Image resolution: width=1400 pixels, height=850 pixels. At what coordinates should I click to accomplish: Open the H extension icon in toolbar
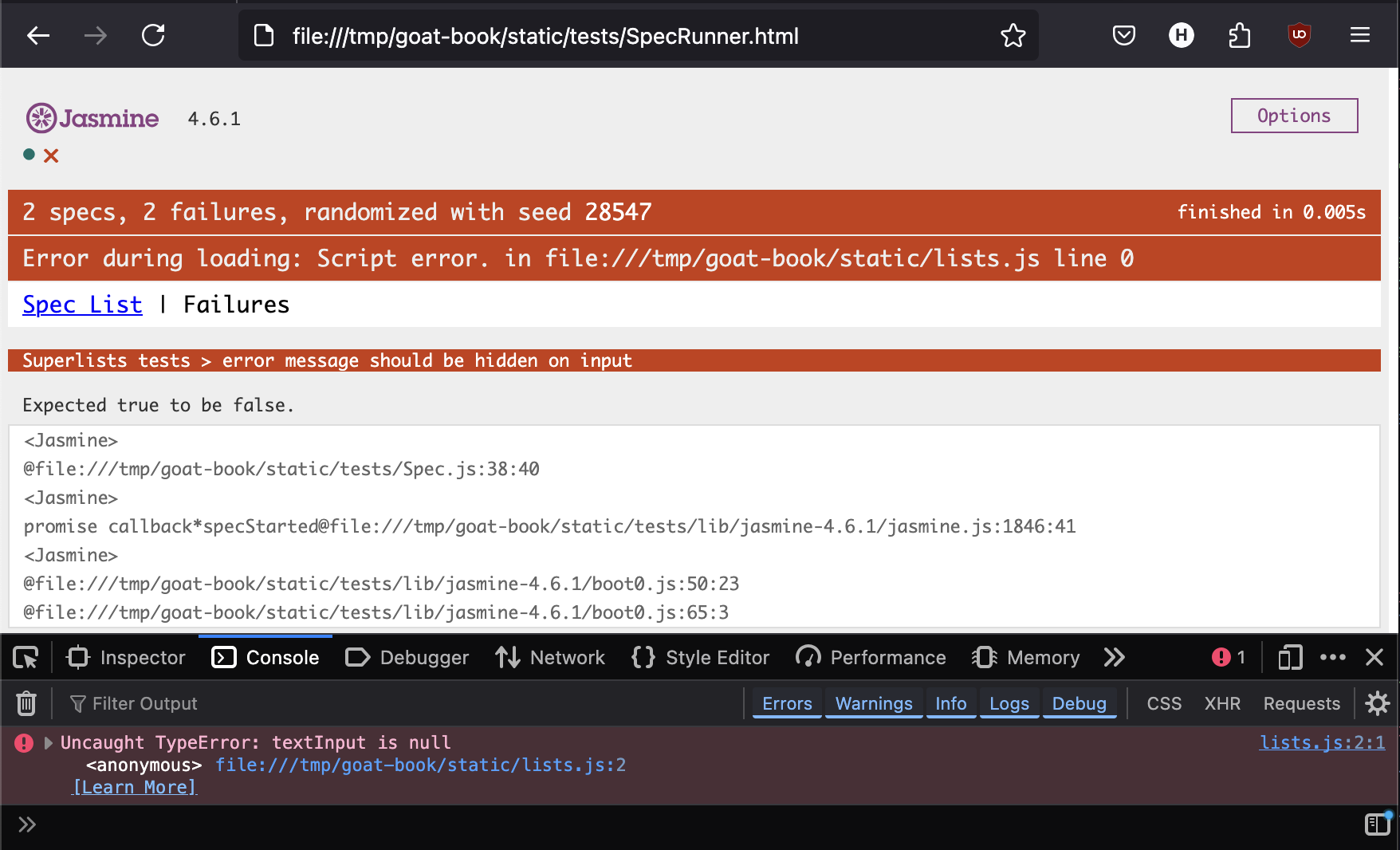(x=1182, y=35)
